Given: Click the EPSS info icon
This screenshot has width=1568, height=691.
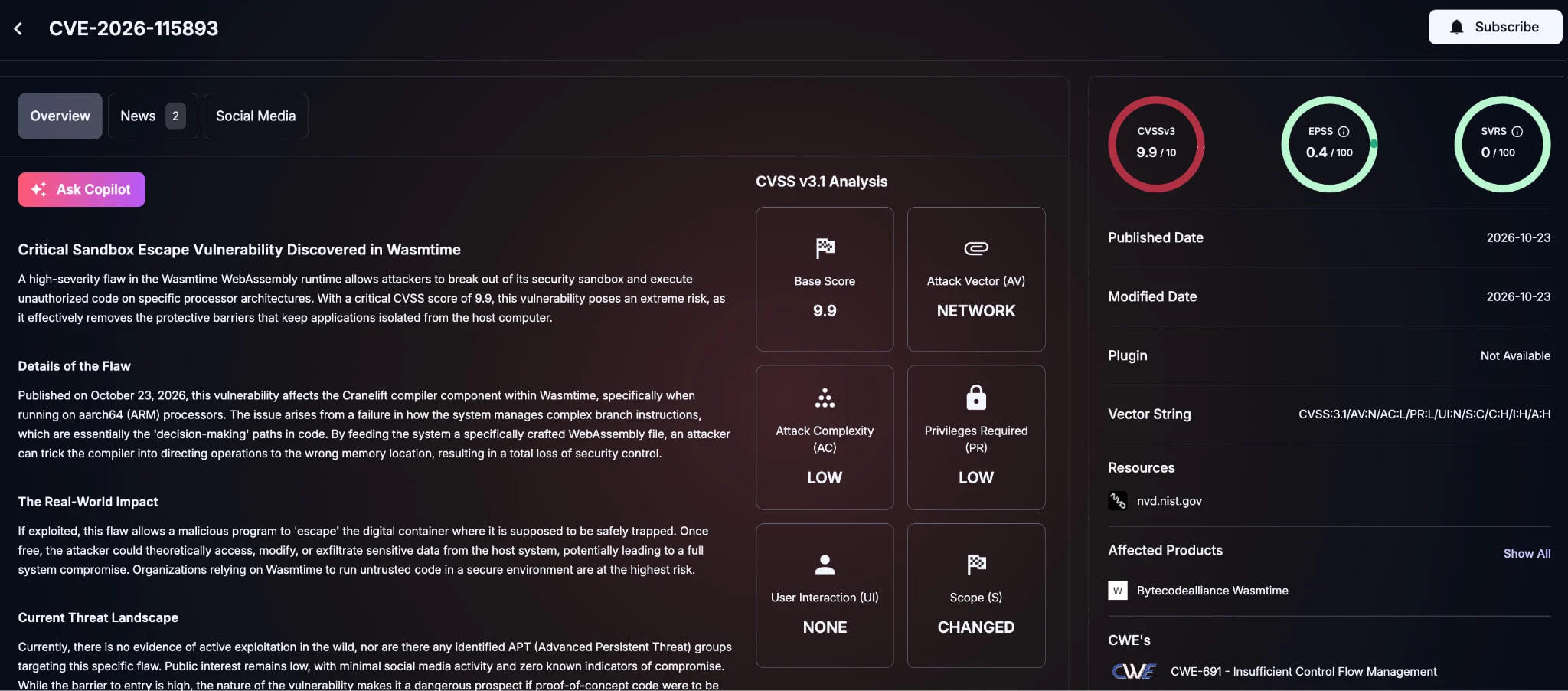Looking at the screenshot, I should click(1343, 132).
